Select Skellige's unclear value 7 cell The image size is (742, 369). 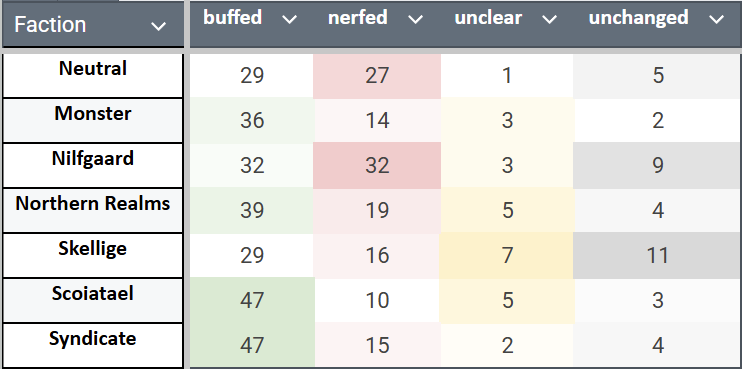(507, 255)
